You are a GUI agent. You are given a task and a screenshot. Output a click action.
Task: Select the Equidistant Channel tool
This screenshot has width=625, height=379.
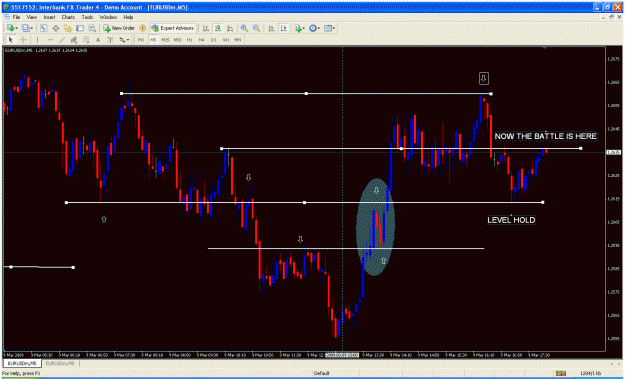(74, 39)
